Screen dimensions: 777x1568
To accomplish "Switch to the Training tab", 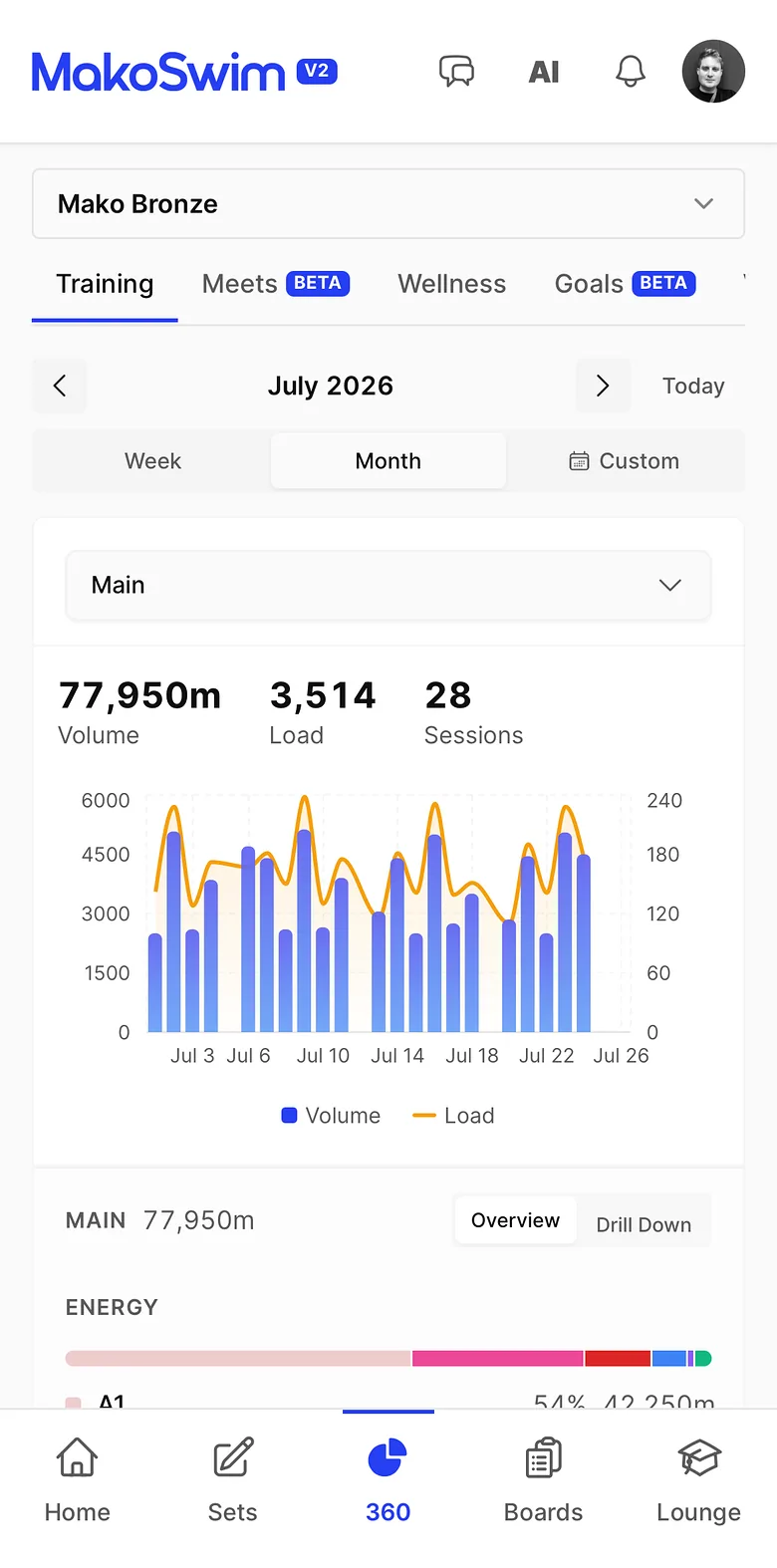I will (x=105, y=284).
